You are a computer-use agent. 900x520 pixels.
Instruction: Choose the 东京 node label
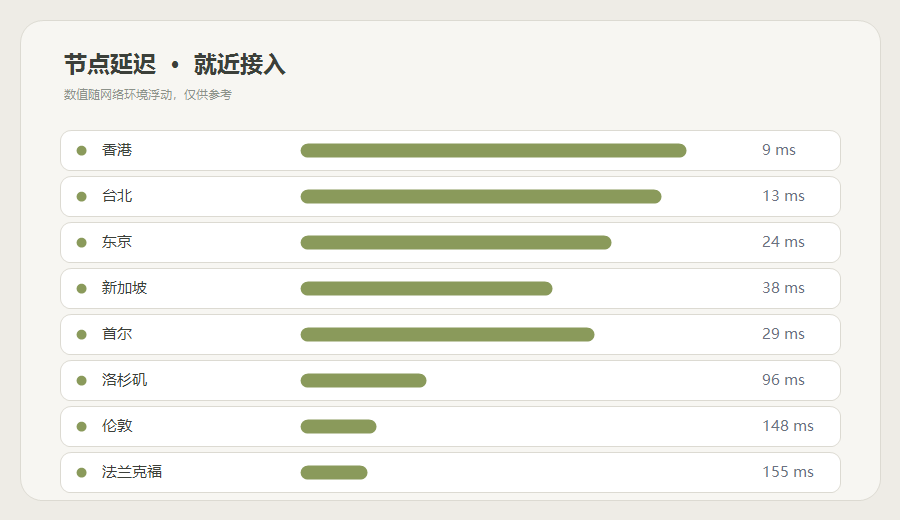[117, 242]
